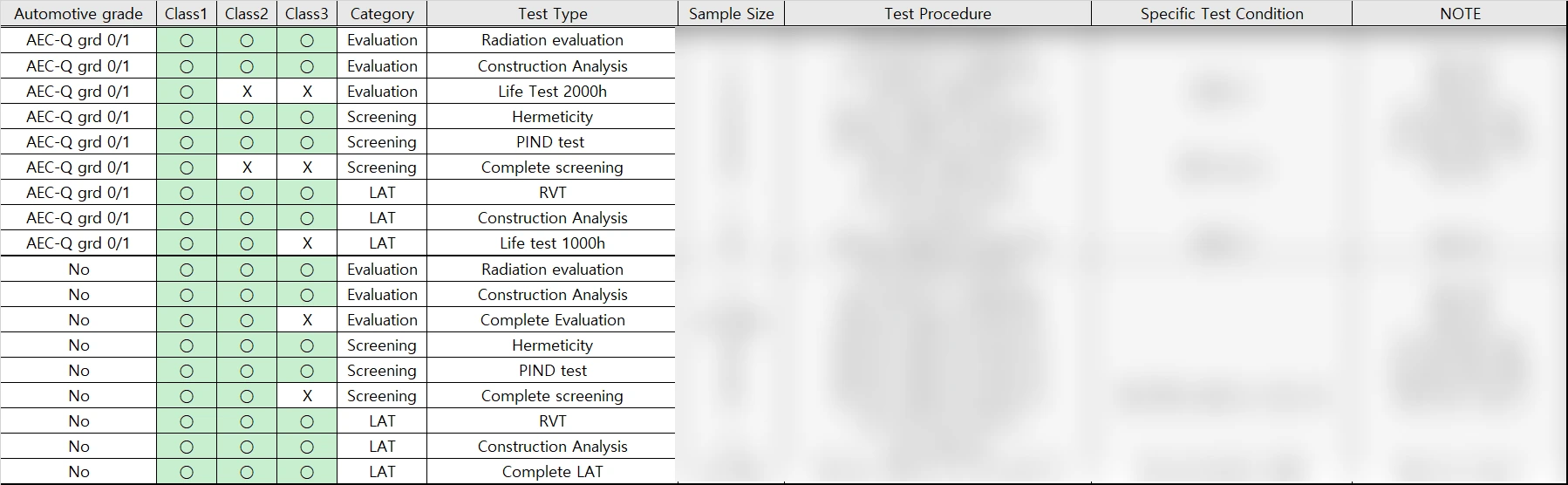Click the Automotive grade column header
The width and height of the screenshot is (1568, 485).
point(78,14)
